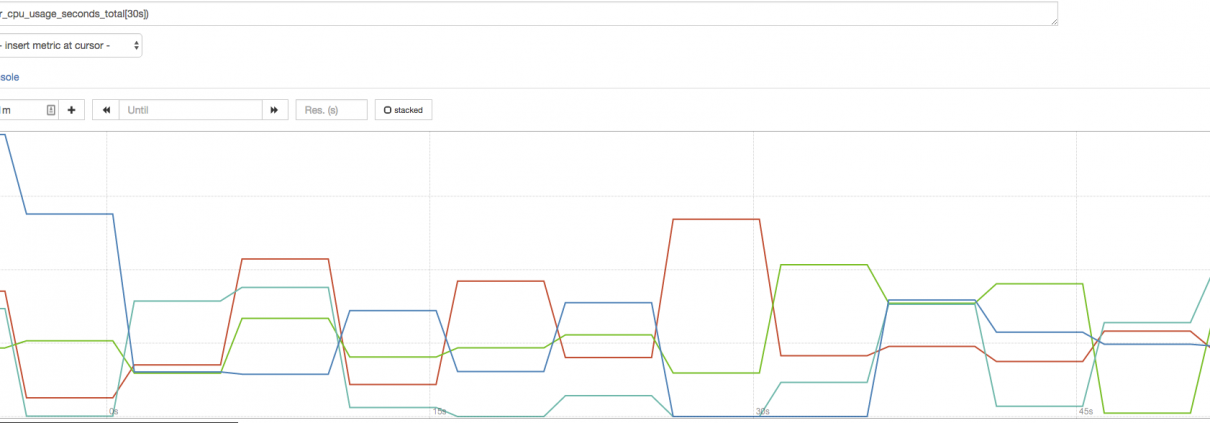Grab the query box resize handle

coord(1053,21)
